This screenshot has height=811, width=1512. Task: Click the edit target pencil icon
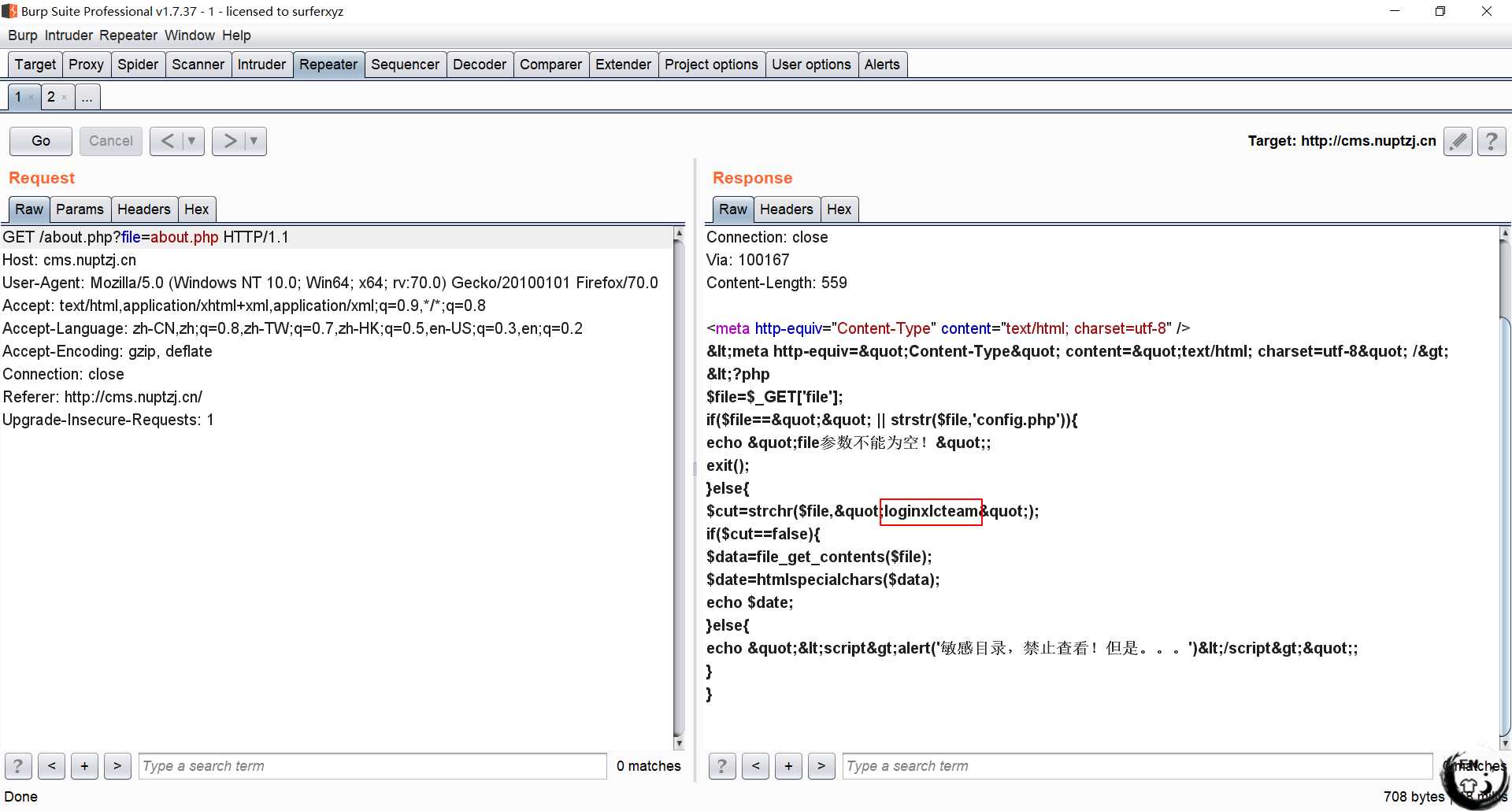click(x=1458, y=141)
